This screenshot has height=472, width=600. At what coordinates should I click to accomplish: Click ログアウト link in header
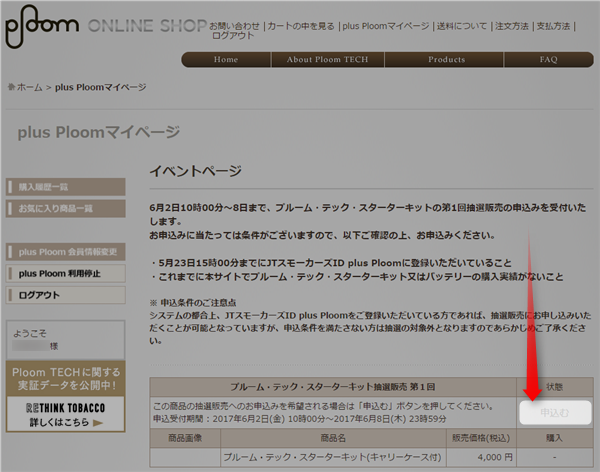233,36
